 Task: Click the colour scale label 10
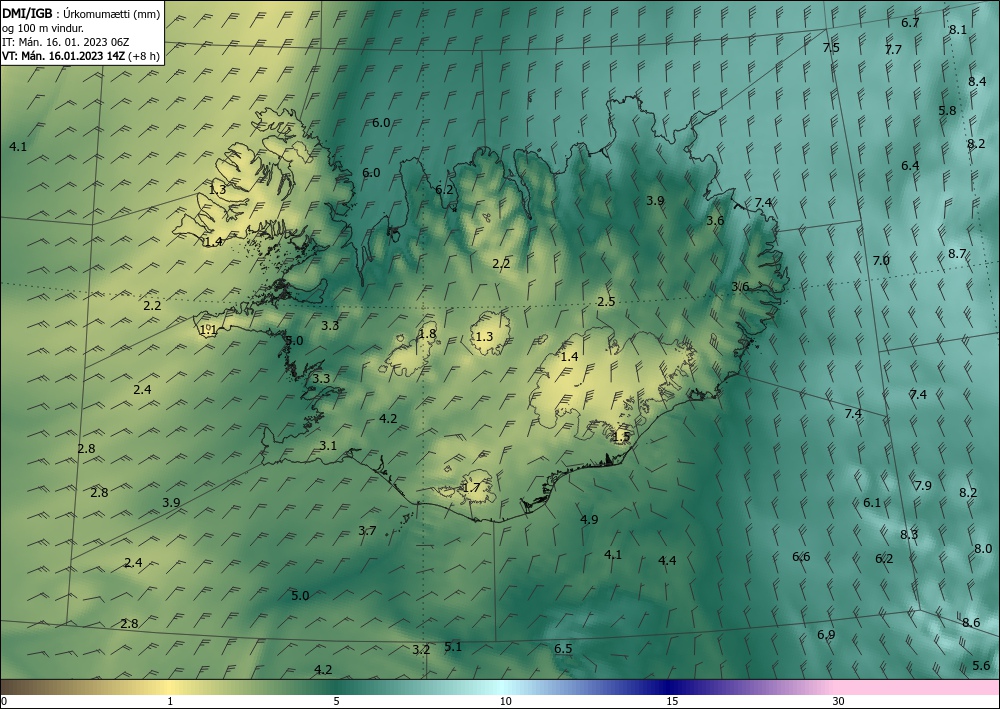505,701
